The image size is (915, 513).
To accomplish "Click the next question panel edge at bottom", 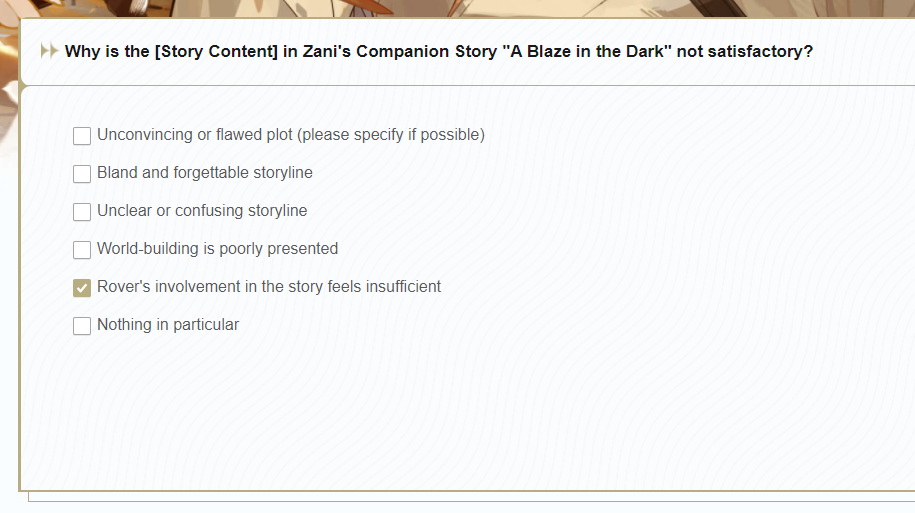I will click(x=472, y=497).
